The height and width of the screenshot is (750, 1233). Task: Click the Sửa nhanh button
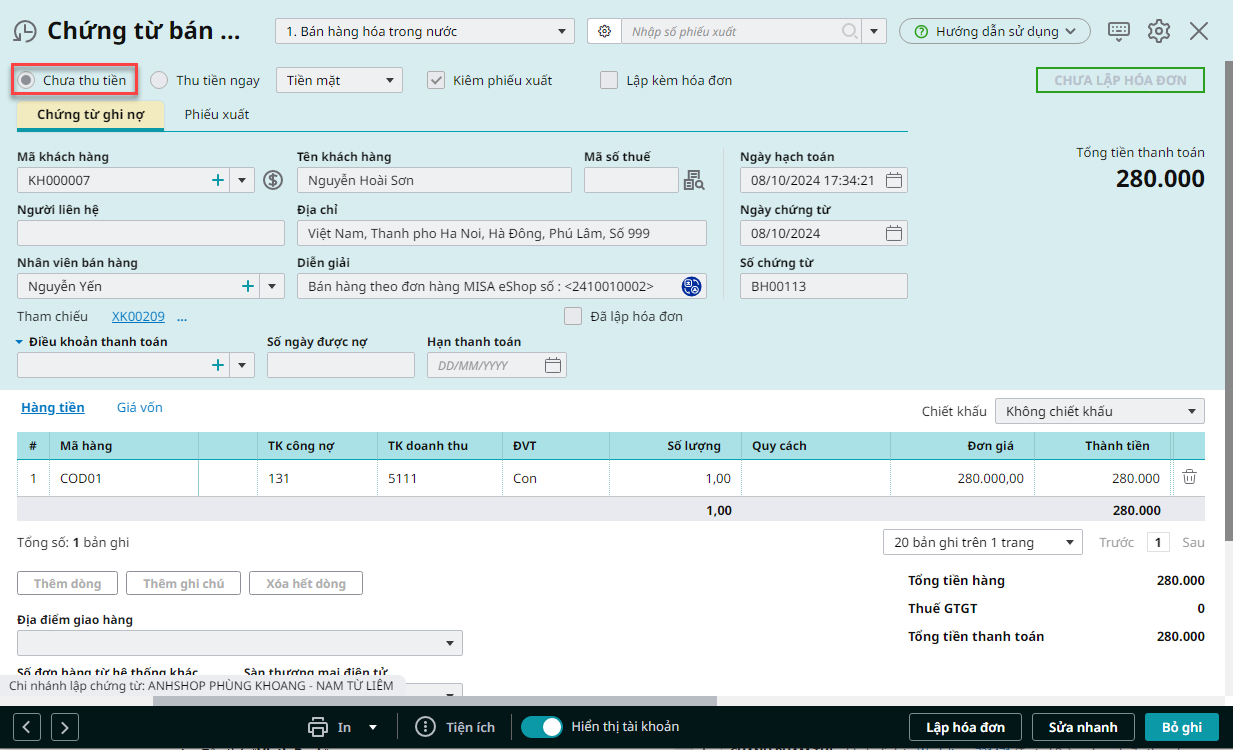click(x=1083, y=727)
